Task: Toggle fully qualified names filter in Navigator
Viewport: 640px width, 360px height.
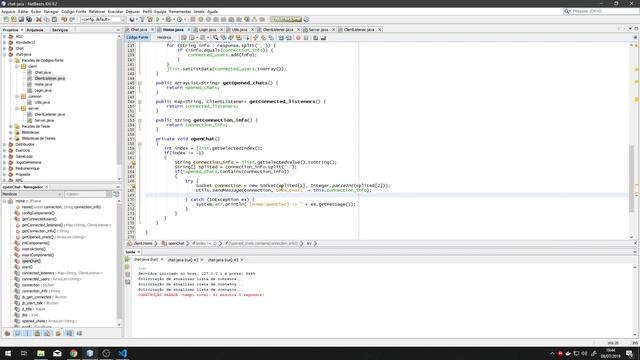Action: [58, 333]
